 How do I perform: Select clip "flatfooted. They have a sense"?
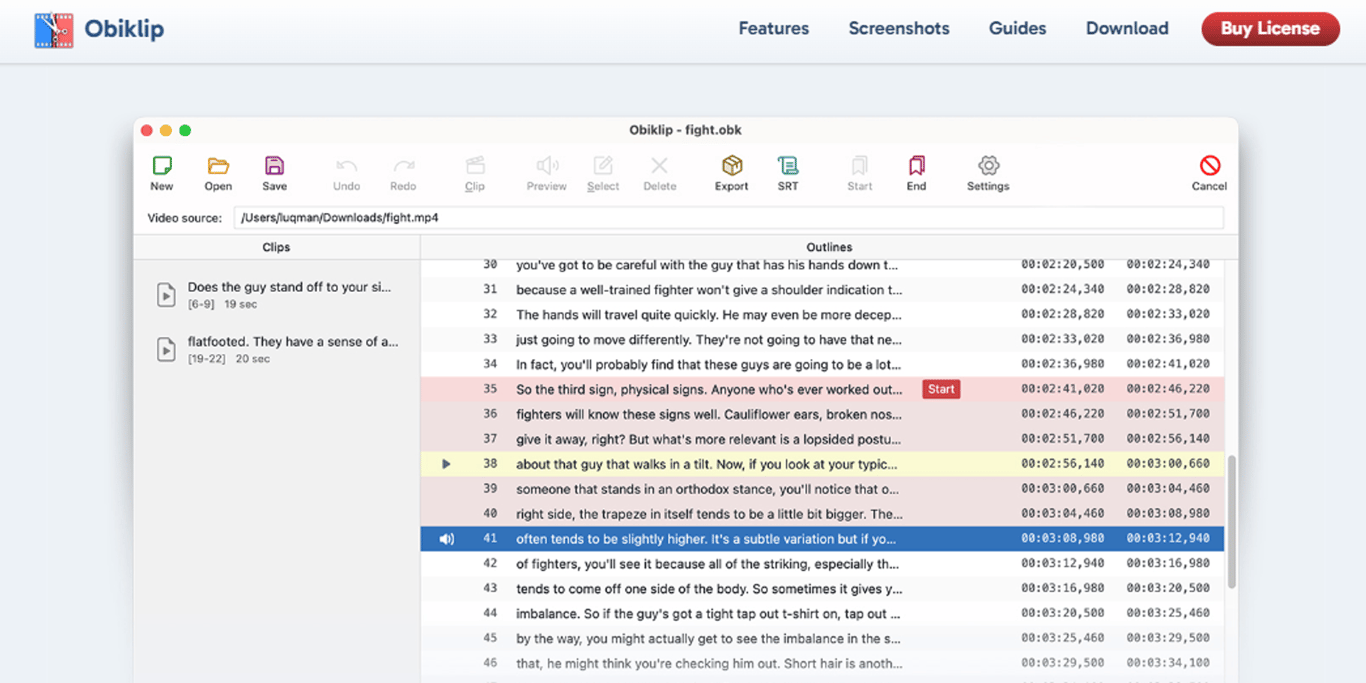pos(276,349)
